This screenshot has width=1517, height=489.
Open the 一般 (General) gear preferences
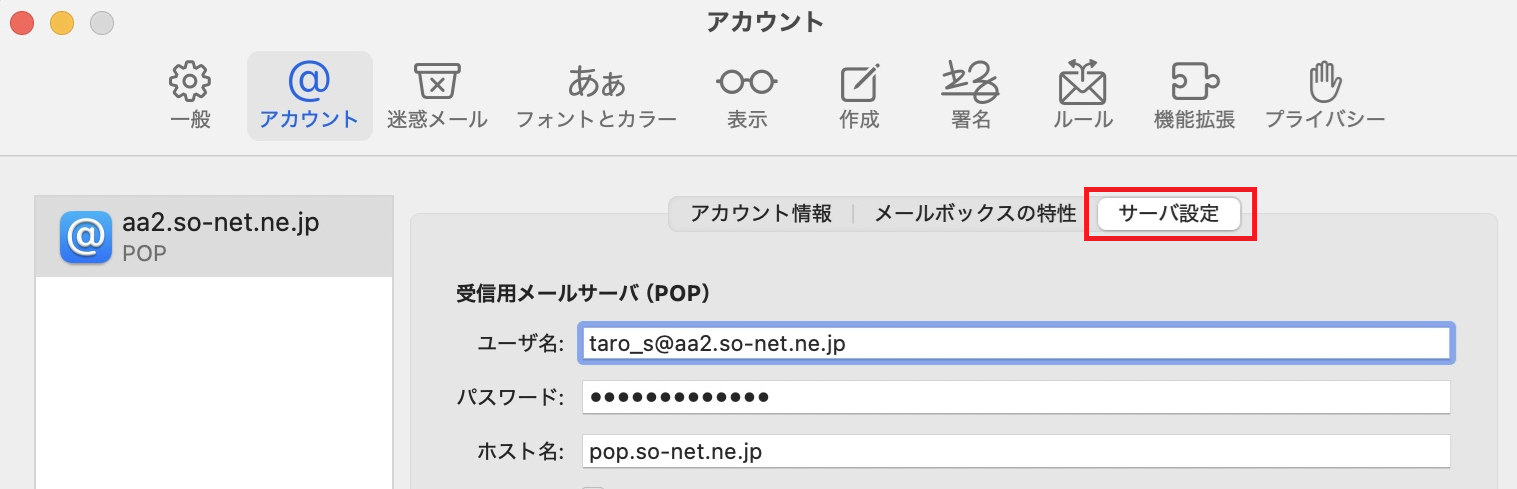pyautogui.click(x=189, y=96)
